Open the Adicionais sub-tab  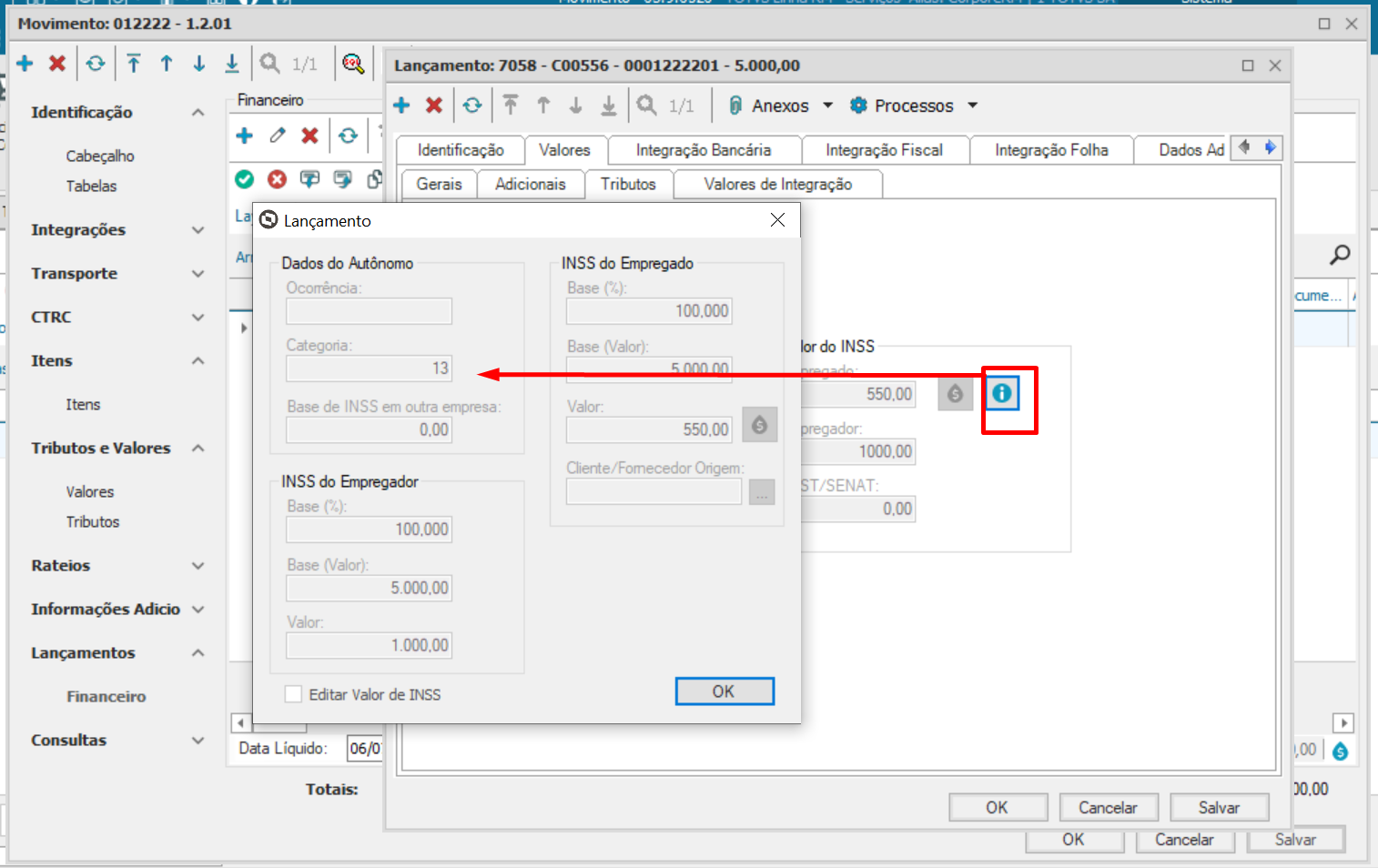click(x=531, y=184)
